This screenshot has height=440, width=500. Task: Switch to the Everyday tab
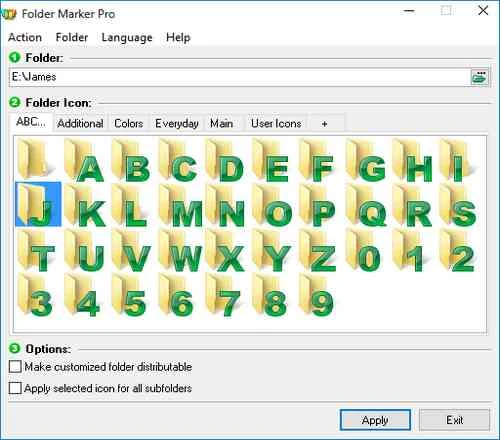pos(177,123)
